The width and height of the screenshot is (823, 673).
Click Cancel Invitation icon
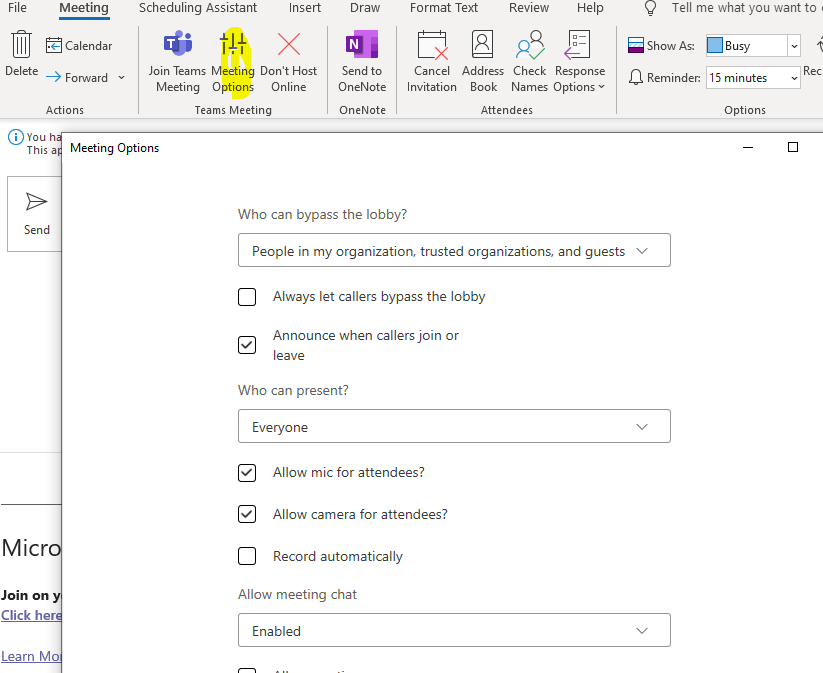[x=432, y=45]
